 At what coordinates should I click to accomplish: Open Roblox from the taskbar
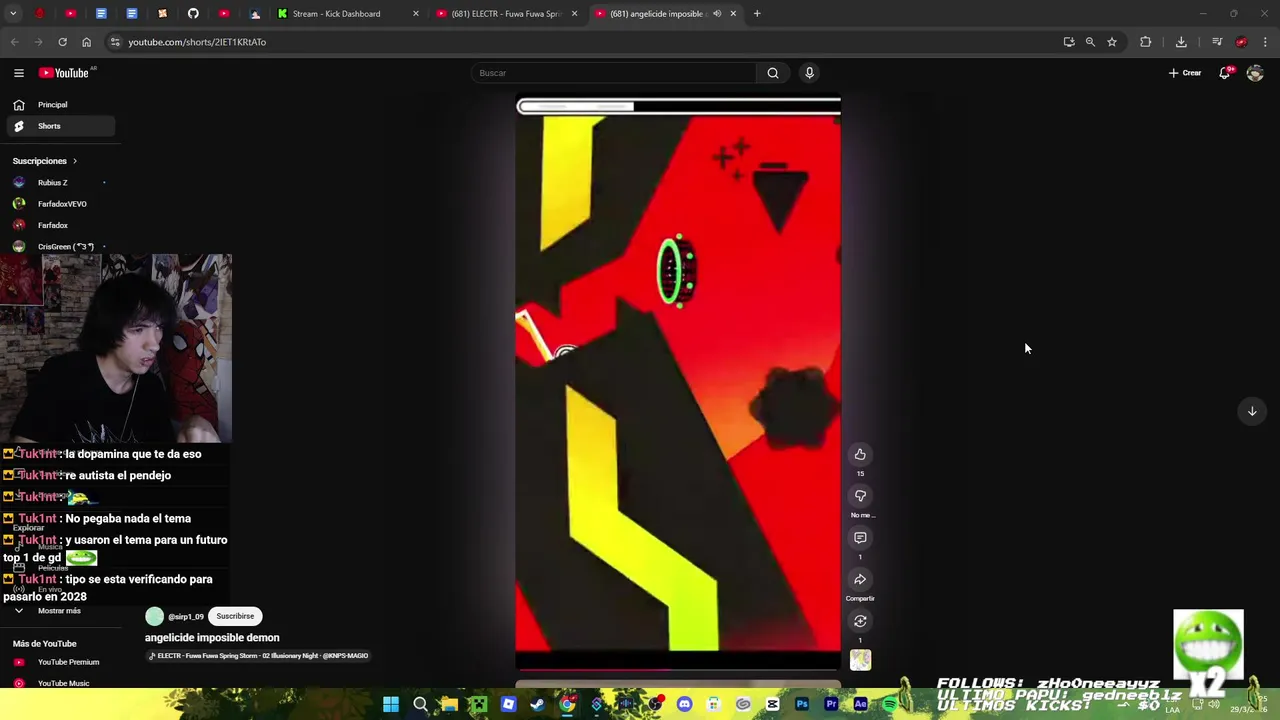(508, 704)
